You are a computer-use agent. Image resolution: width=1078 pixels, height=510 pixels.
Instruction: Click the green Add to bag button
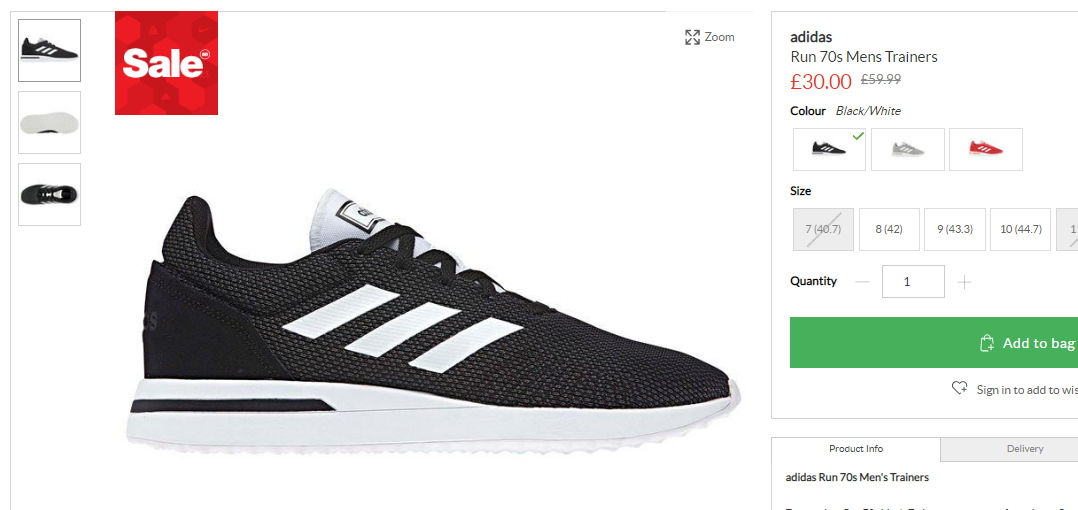point(934,342)
